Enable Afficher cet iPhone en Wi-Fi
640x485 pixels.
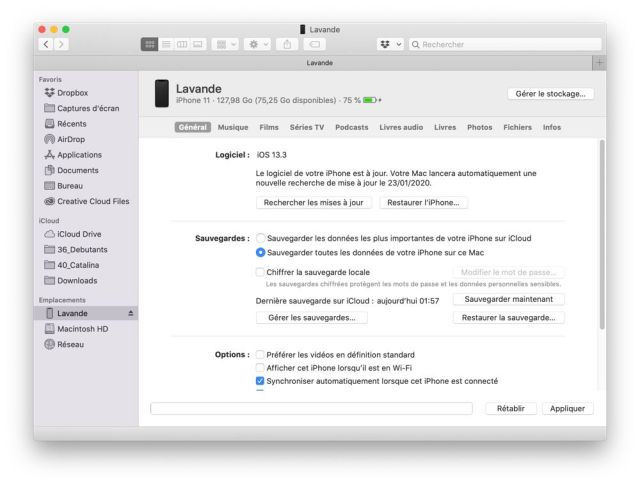(x=260, y=367)
